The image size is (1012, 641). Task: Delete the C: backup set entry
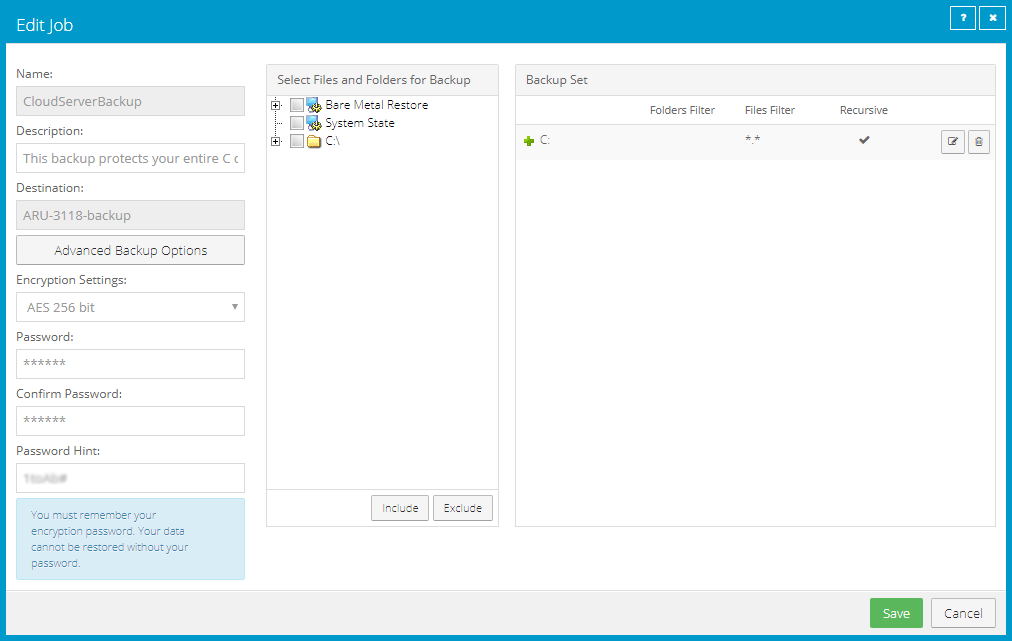[978, 141]
